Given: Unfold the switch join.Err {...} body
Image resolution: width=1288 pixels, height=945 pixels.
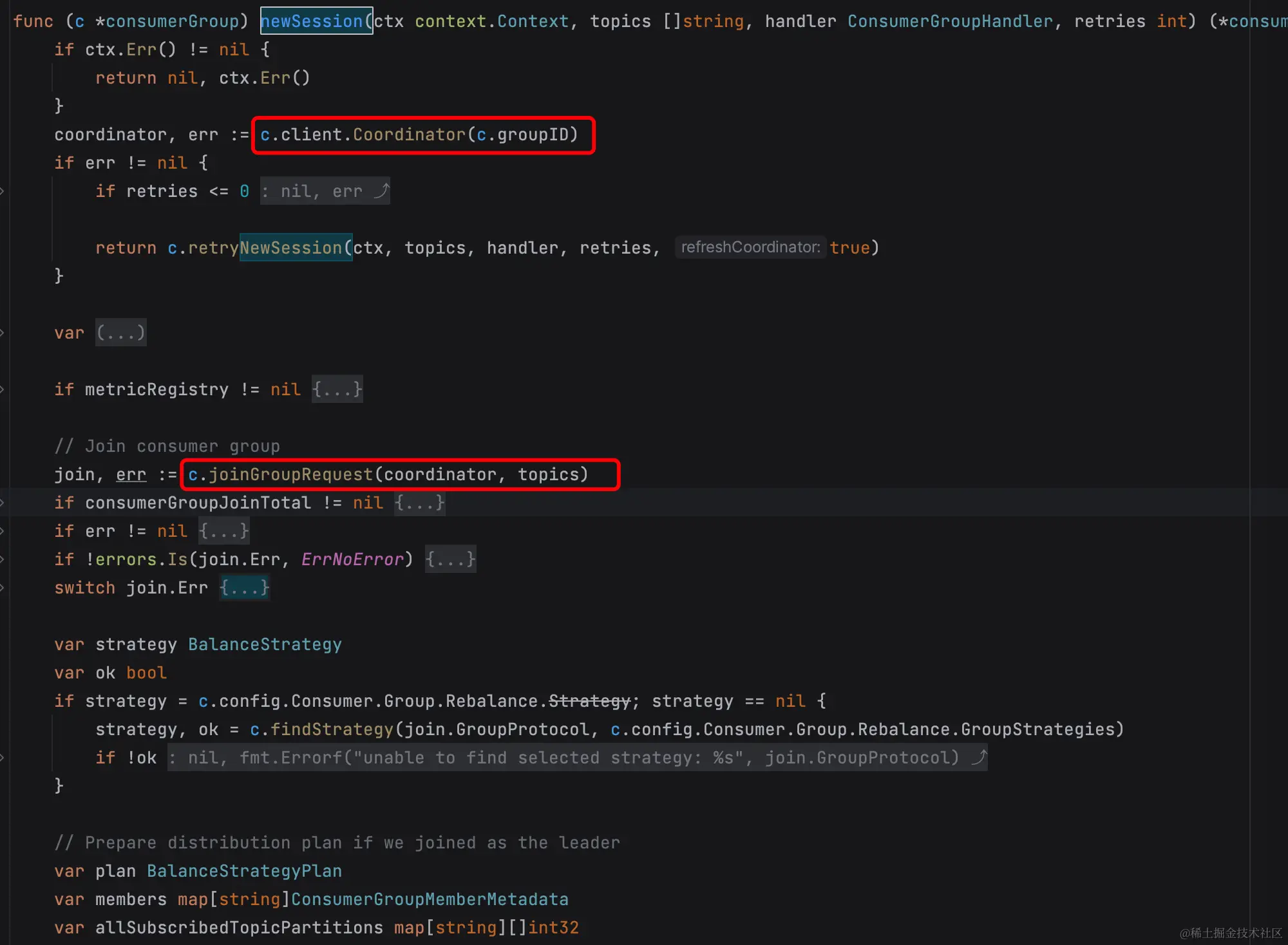Looking at the screenshot, I should click(244, 588).
